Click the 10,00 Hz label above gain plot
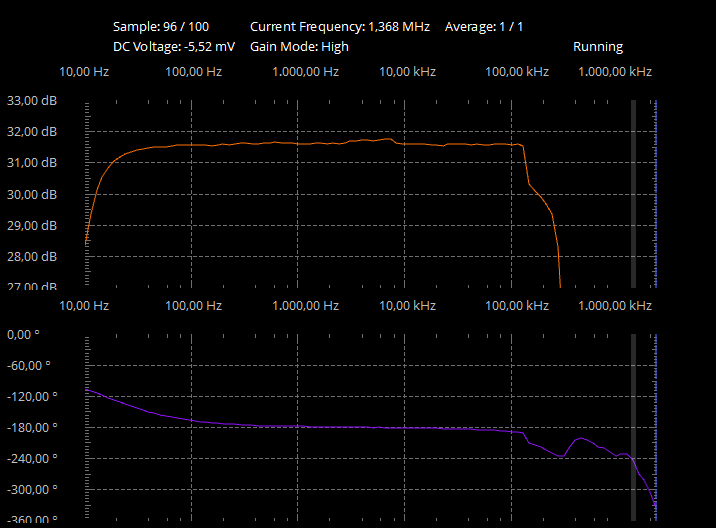 (84, 72)
